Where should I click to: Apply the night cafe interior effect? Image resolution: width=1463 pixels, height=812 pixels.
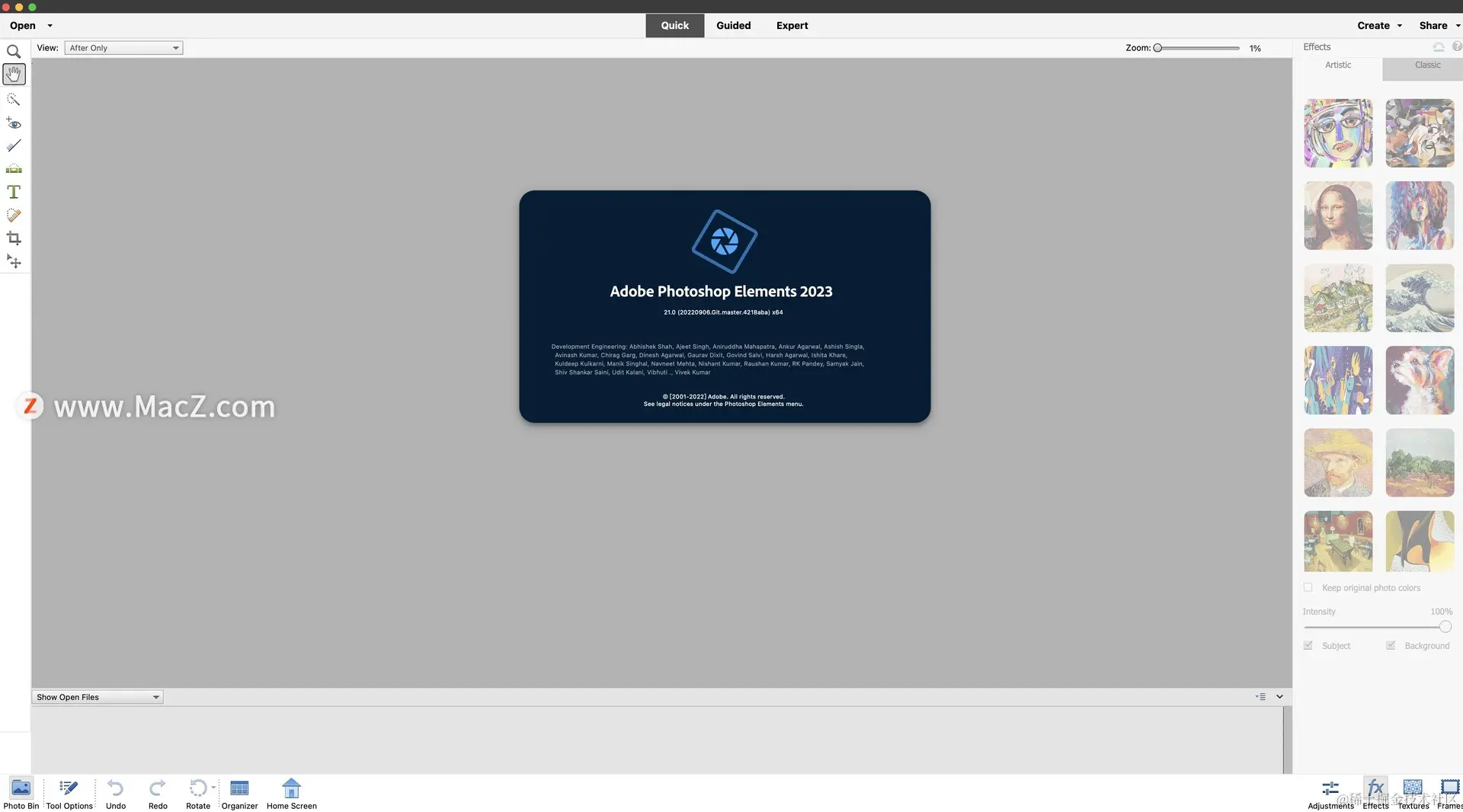click(x=1338, y=542)
